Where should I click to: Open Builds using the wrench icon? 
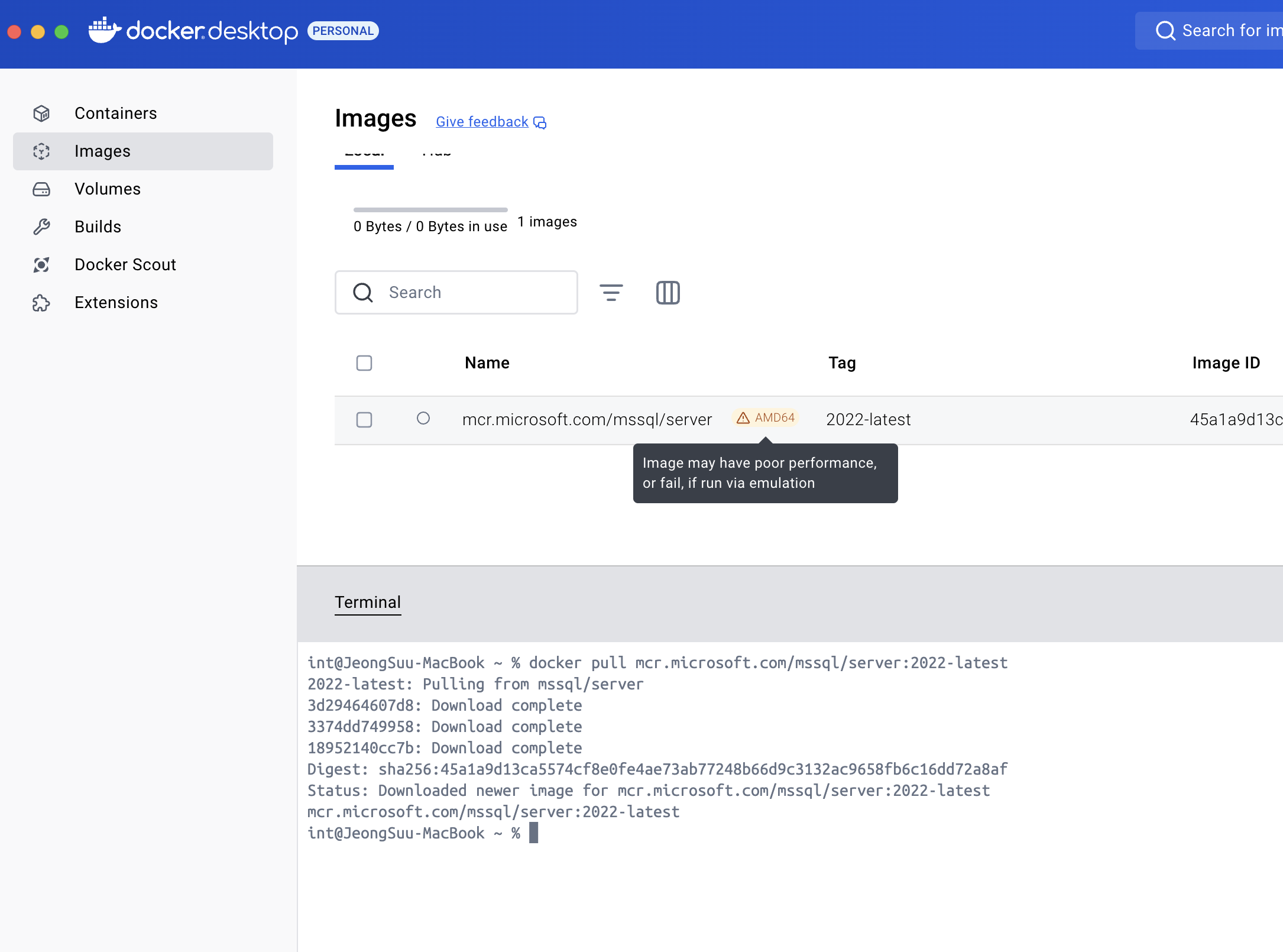pos(41,226)
